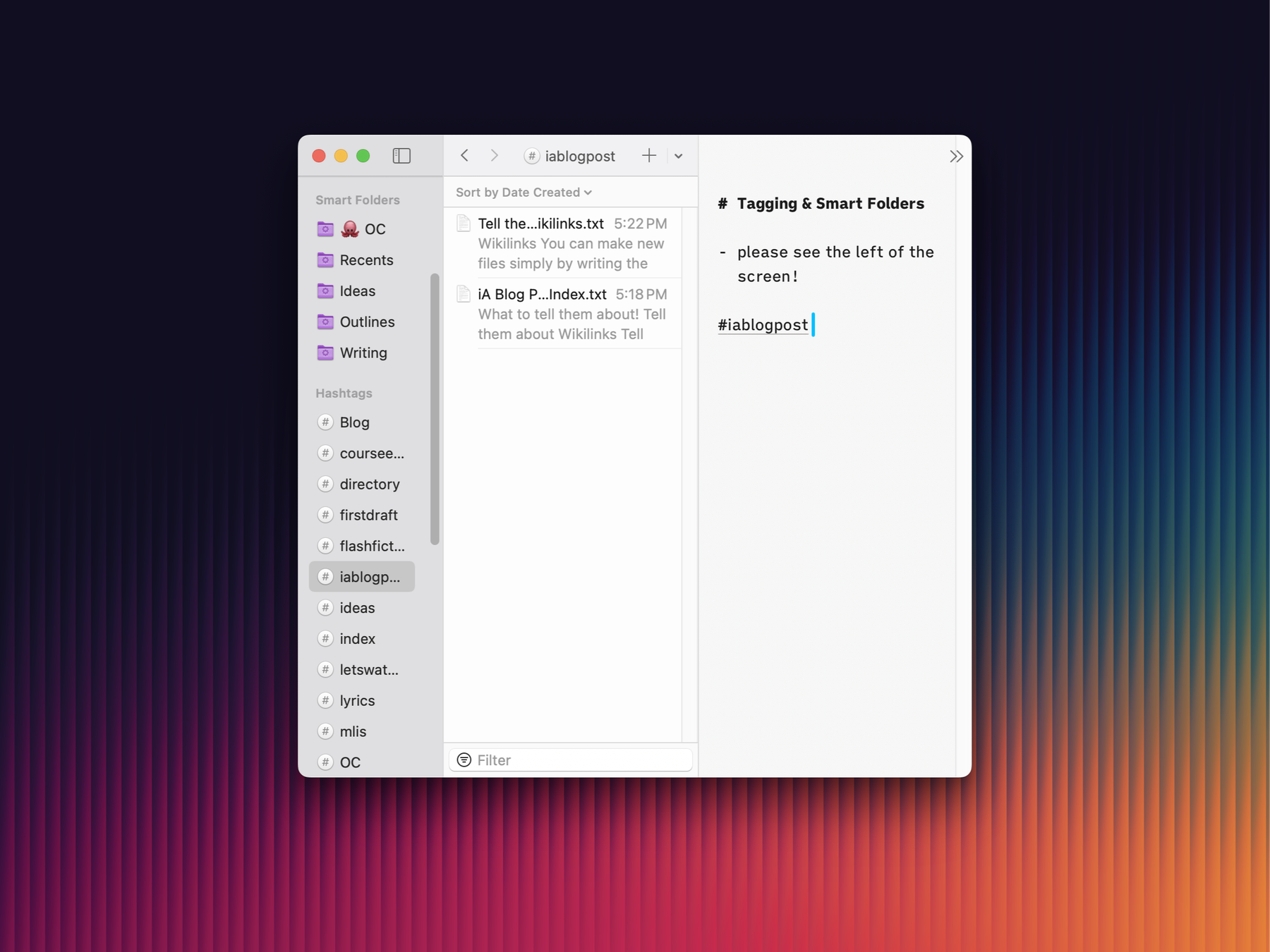Go forward with the right chevron
1270x952 pixels.
pyautogui.click(x=495, y=156)
